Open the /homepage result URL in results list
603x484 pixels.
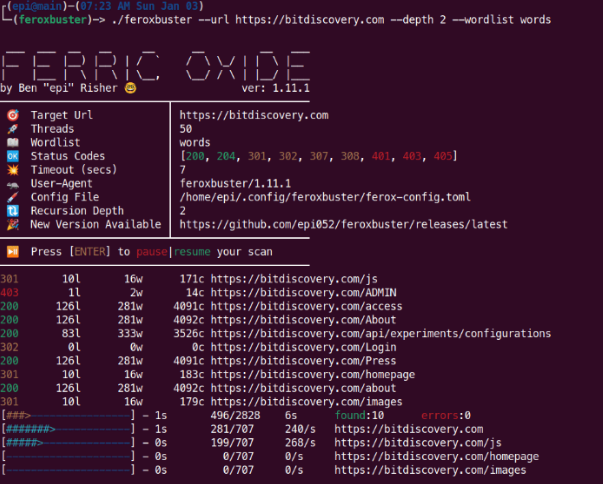tap(313, 374)
